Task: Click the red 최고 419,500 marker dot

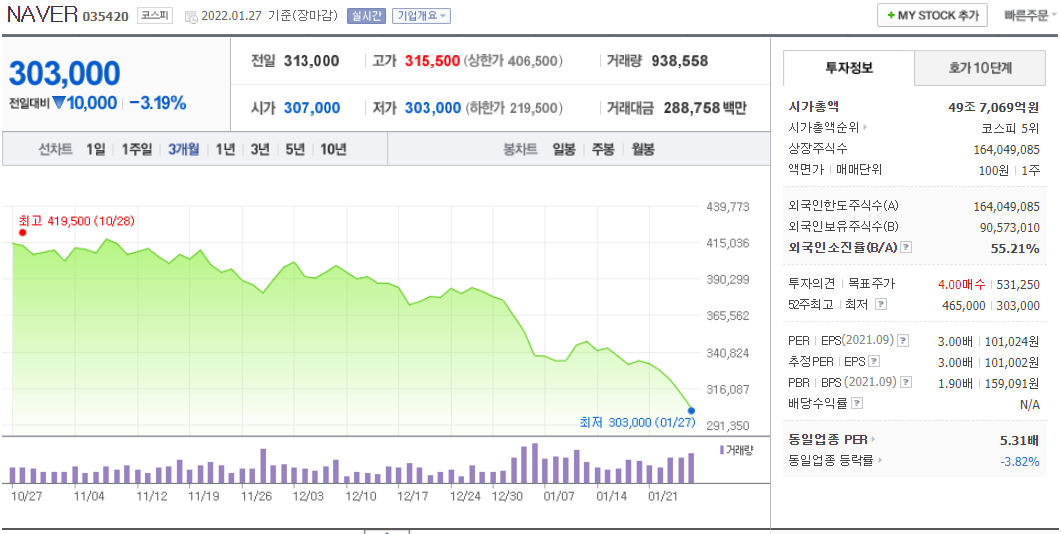Action: point(22,233)
